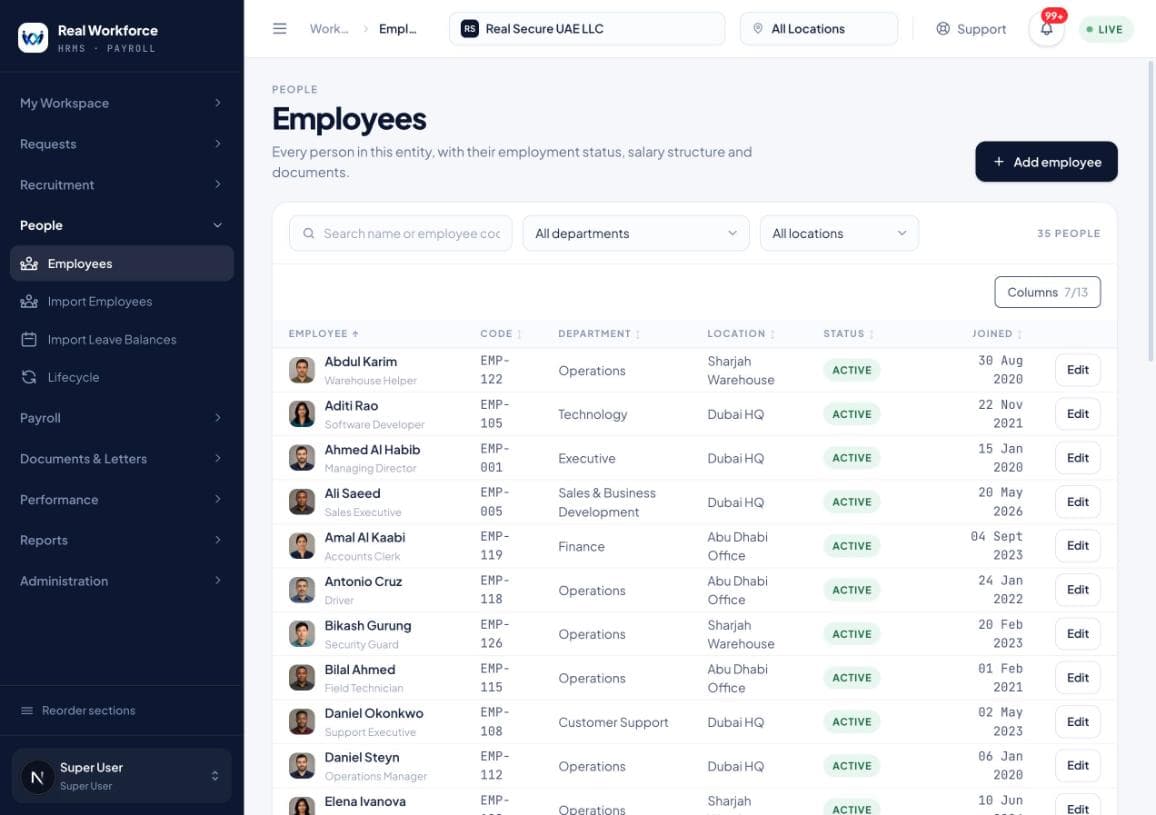Open All departments filter dropdown

(x=636, y=233)
